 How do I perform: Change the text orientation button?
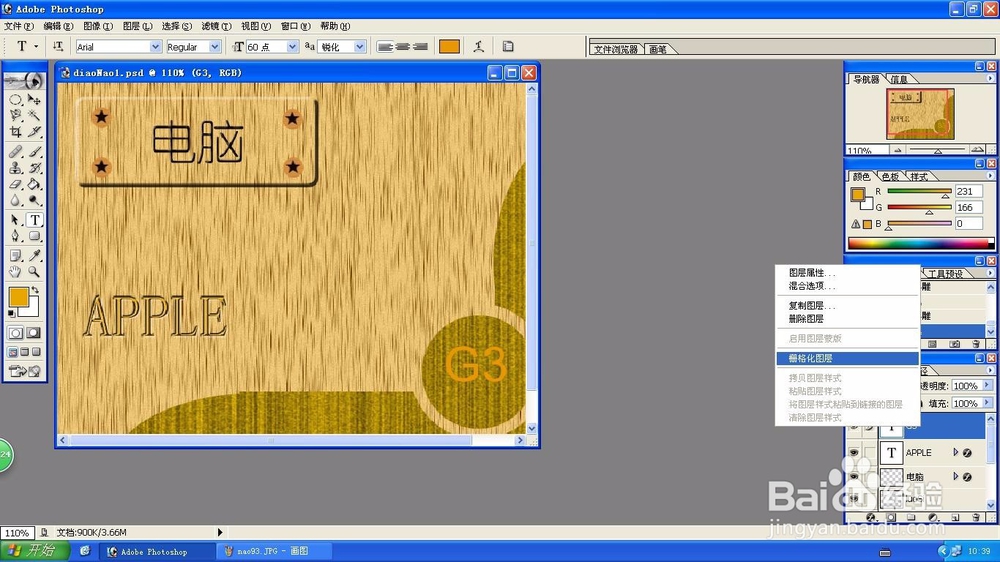(58, 47)
